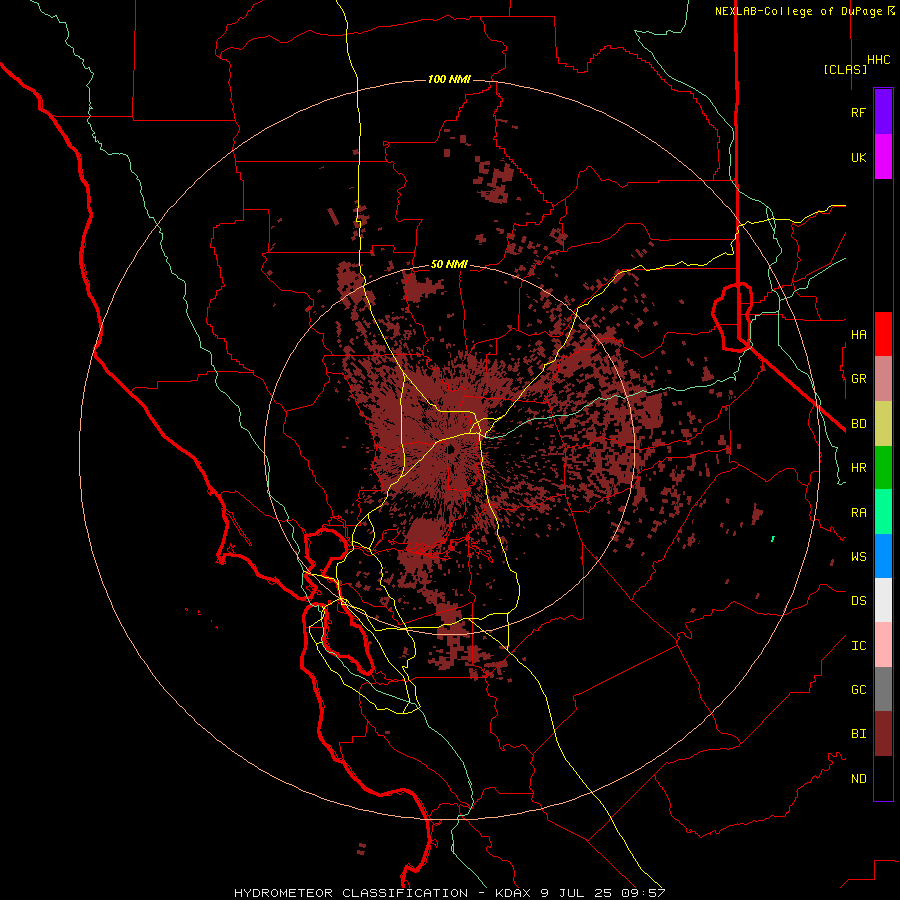Click the RA legend label

[x=858, y=513]
